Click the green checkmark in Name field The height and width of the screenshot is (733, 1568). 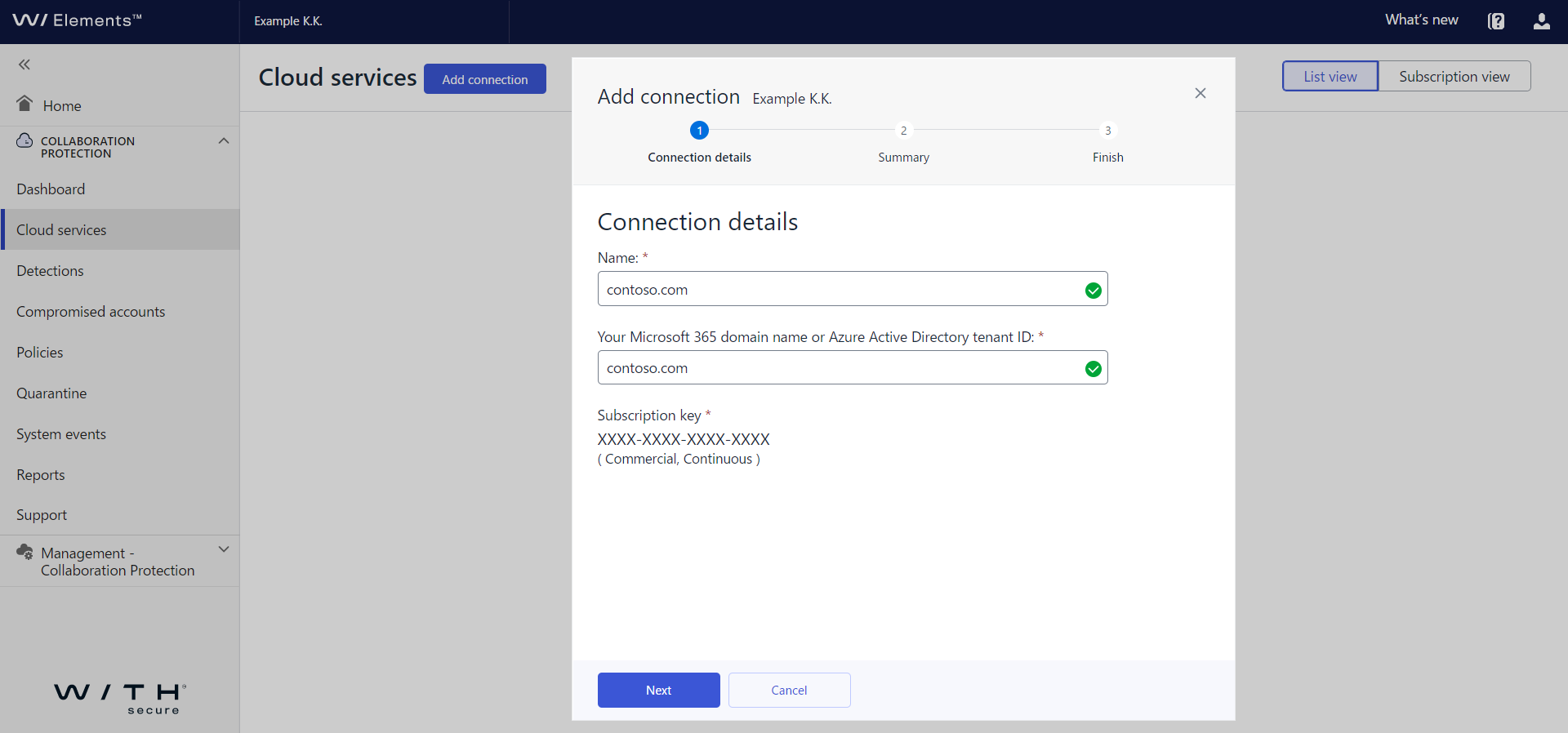[1094, 290]
